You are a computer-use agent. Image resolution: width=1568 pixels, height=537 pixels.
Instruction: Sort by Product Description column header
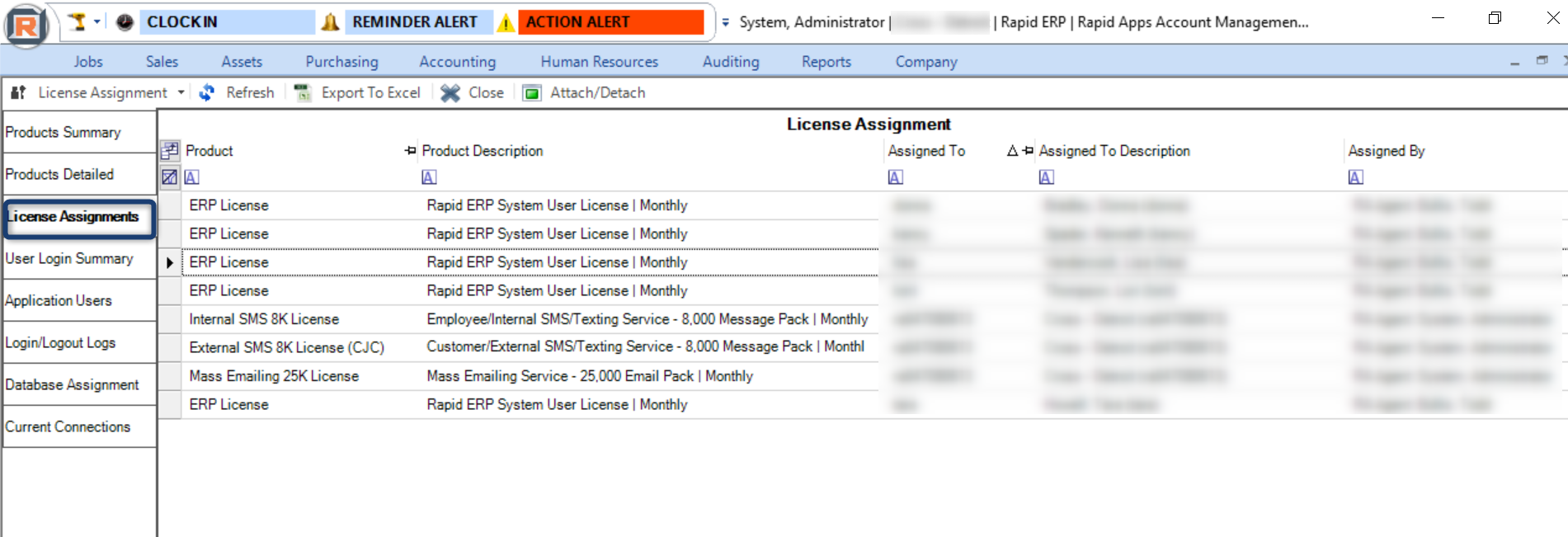tap(483, 151)
